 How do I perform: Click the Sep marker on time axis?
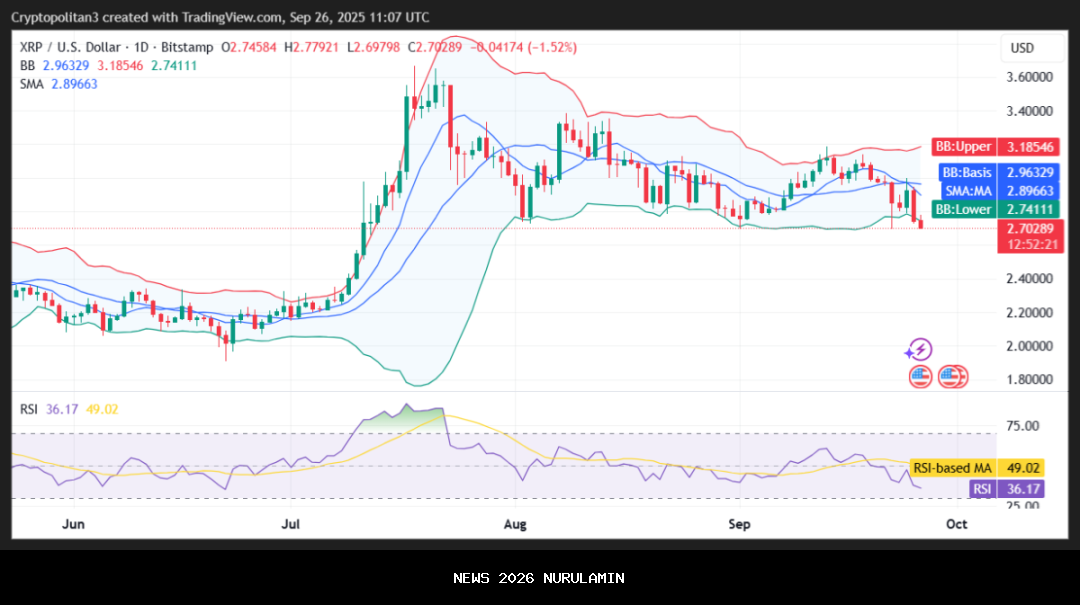click(x=739, y=524)
